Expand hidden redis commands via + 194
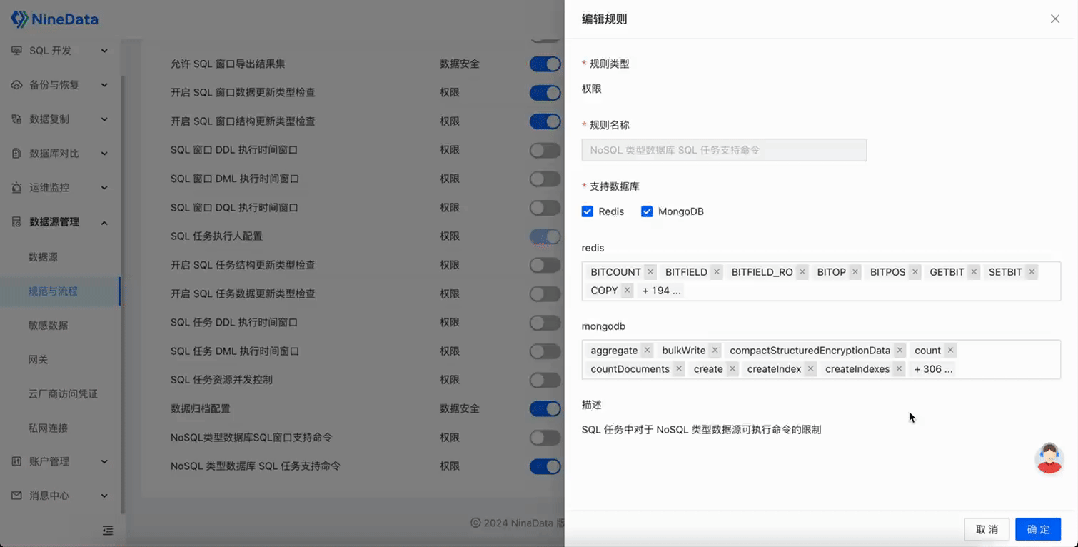Viewport: 1078px width, 547px height. click(661, 290)
